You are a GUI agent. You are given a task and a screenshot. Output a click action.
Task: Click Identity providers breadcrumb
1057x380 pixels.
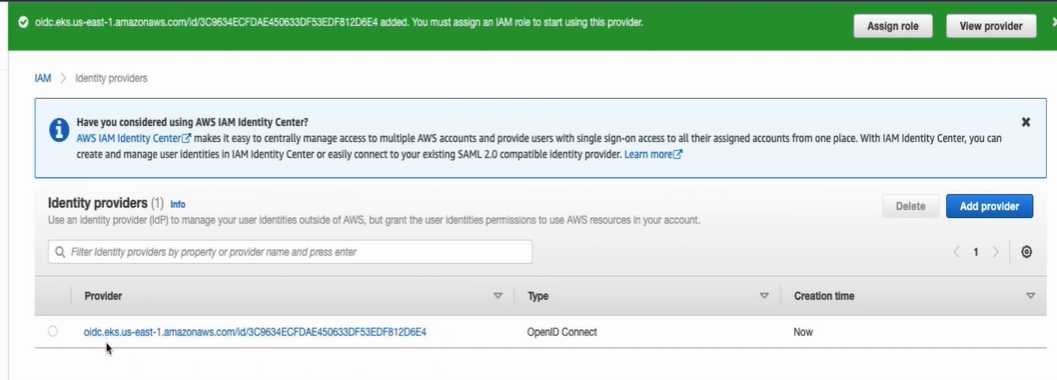(x=111, y=78)
